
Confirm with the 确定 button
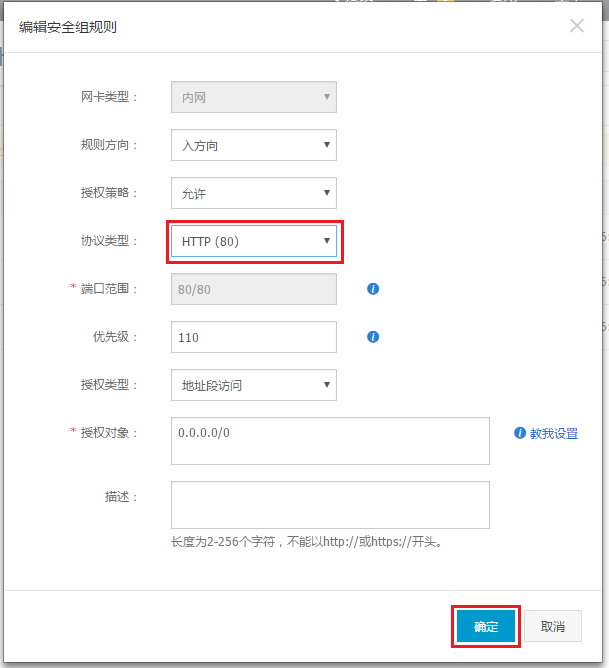[x=486, y=627]
